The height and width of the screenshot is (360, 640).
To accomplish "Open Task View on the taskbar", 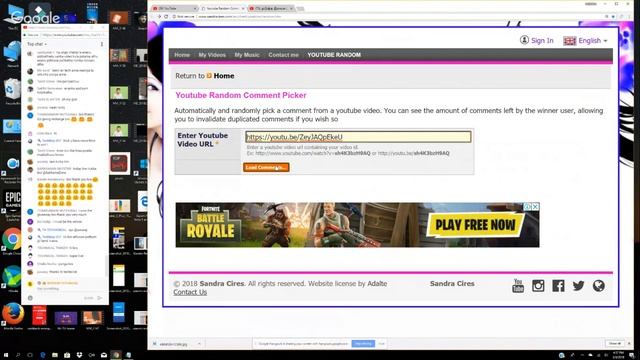I will tap(30, 355).
